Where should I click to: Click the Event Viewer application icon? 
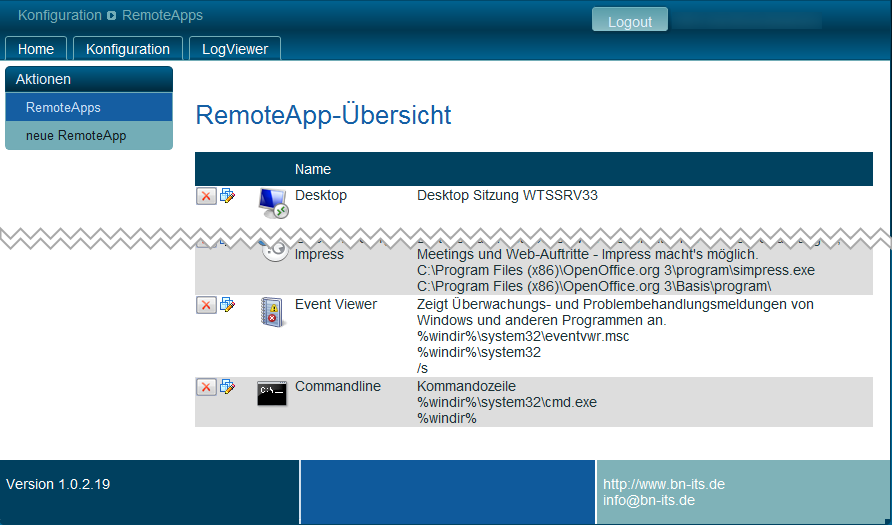272,312
